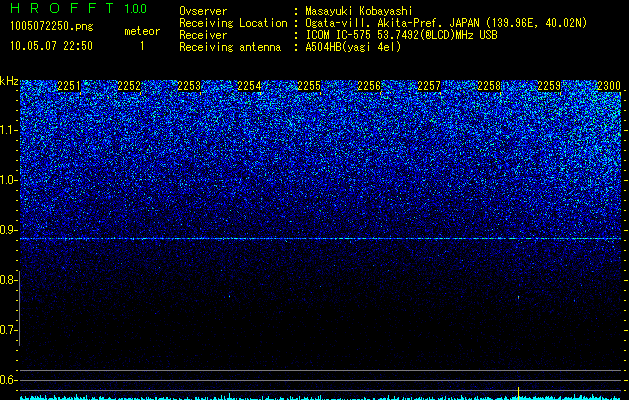Screen dimensions: 629x400
Task: Click the Receiving antenna field label
Action: 230,47
